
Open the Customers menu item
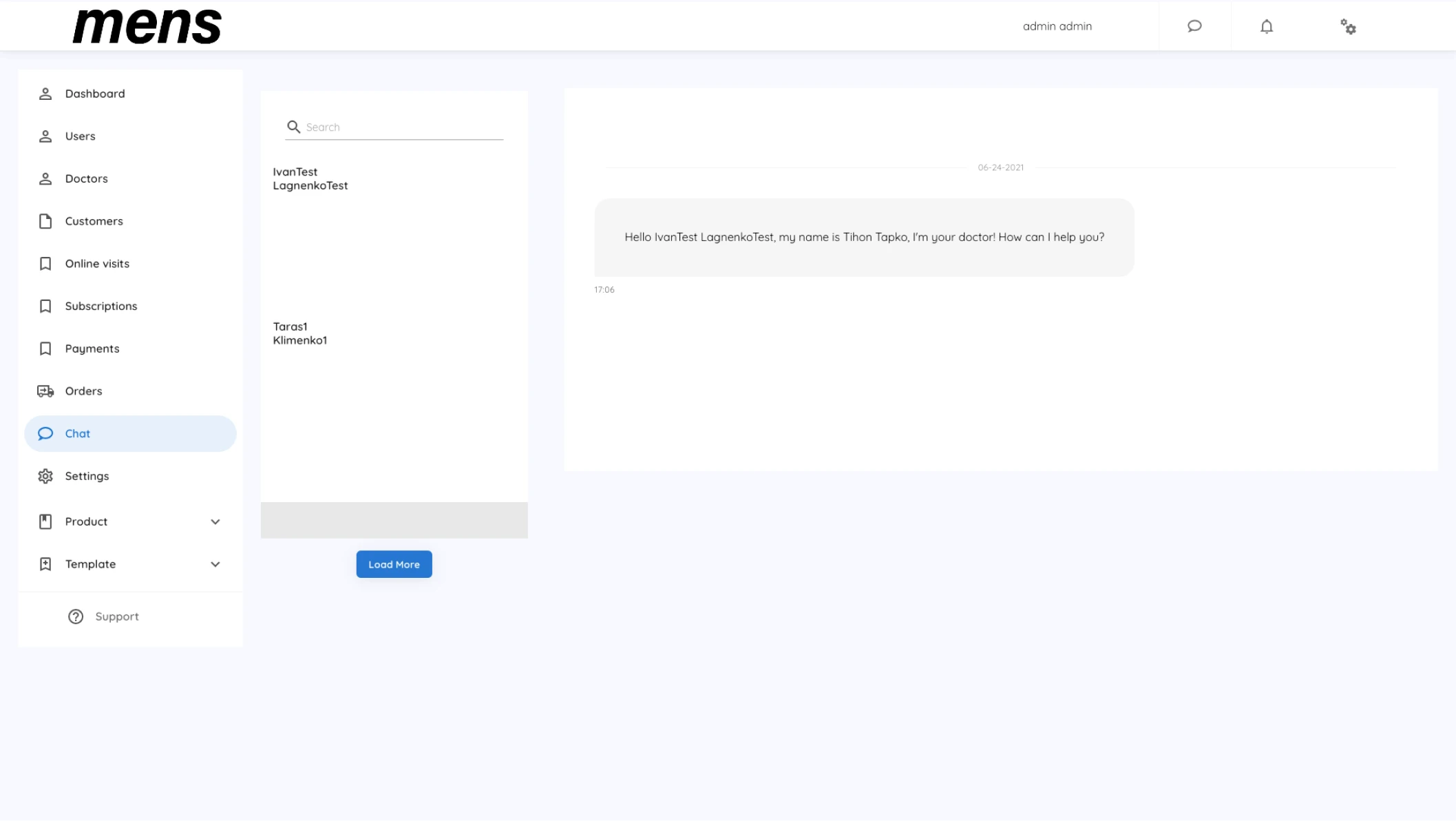[x=130, y=221]
